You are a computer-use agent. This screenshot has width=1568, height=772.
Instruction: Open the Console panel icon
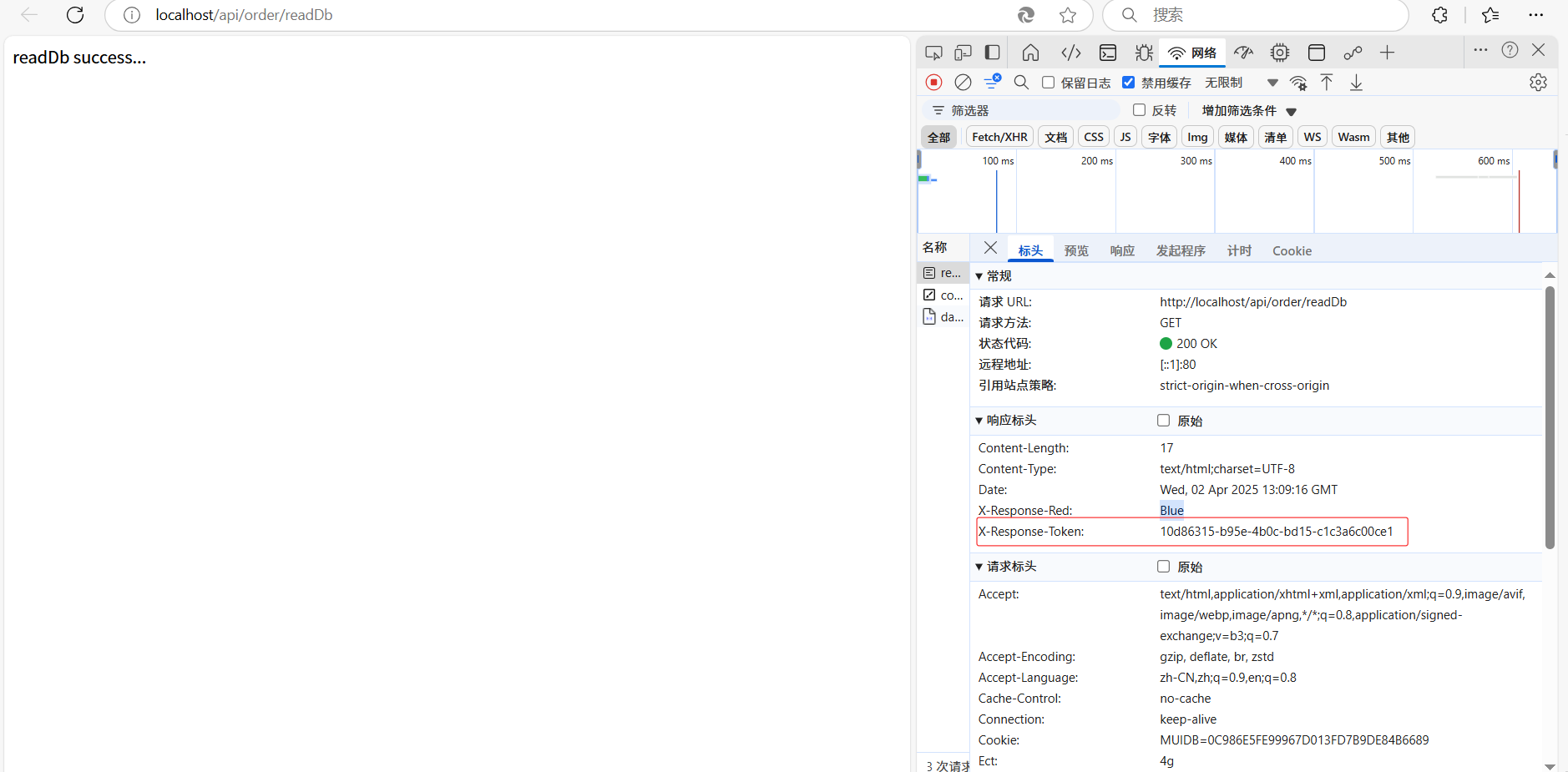pyautogui.click(x=1108, y=53)
